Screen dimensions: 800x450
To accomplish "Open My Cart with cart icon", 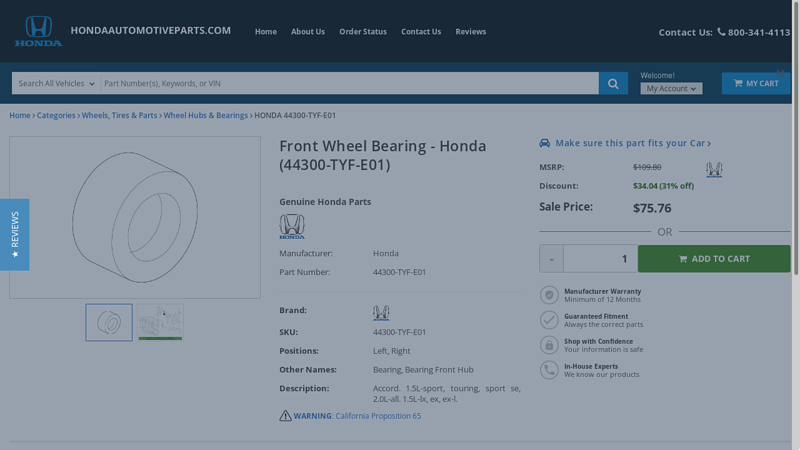I will 755,84.
